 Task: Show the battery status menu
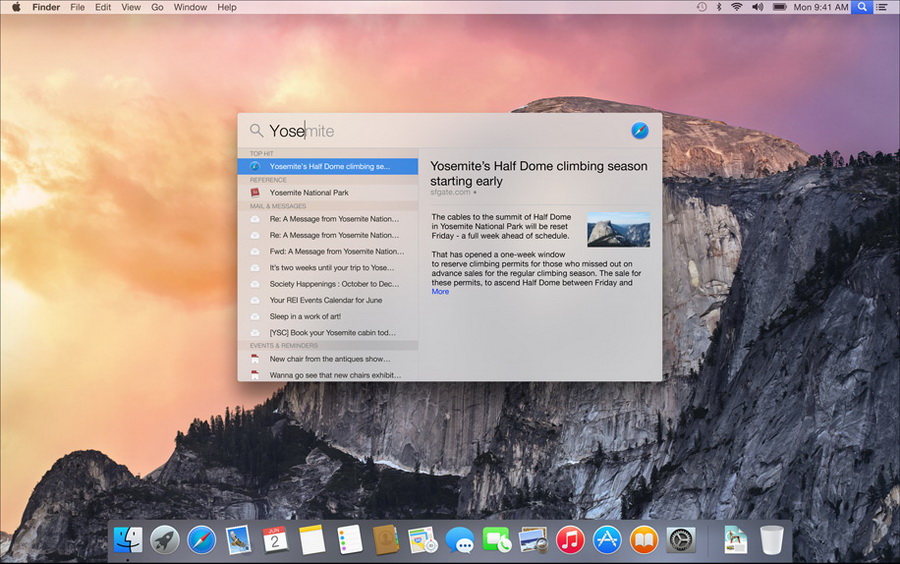[x=779, y=7]
